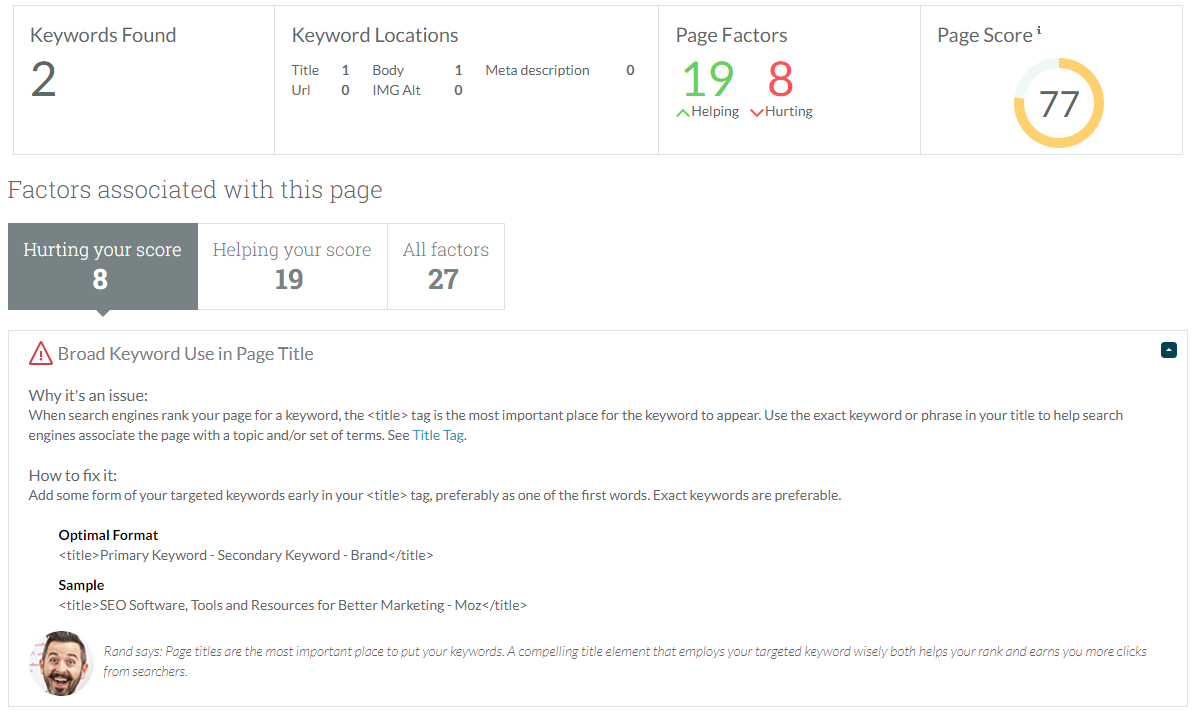The height and width of the screenshot is (714, 1196).
Task: Click the Page Score info icon
Action: click(1039, 31)
